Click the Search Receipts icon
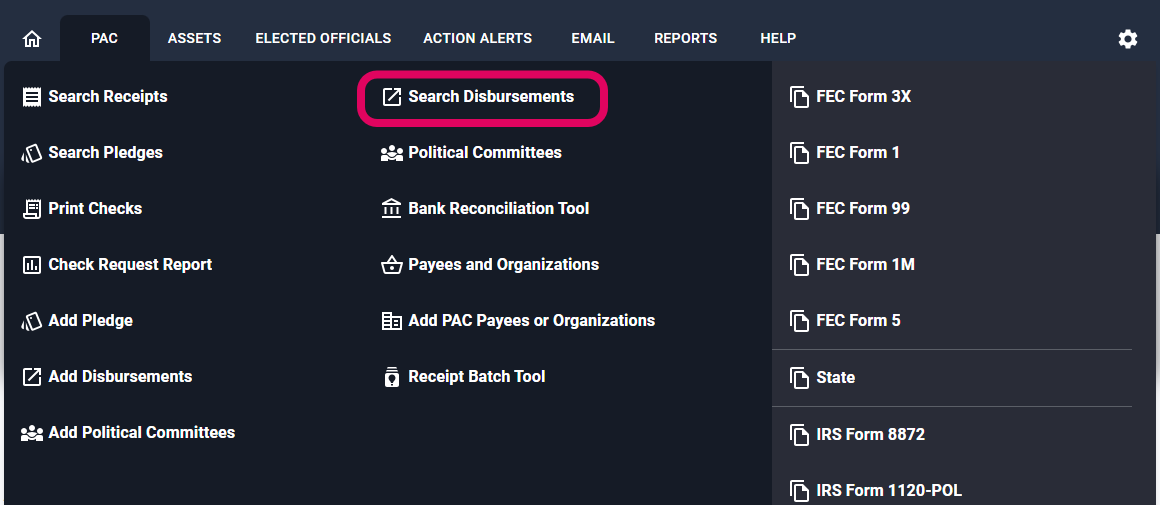1160x505 pixels. [32, 97]
